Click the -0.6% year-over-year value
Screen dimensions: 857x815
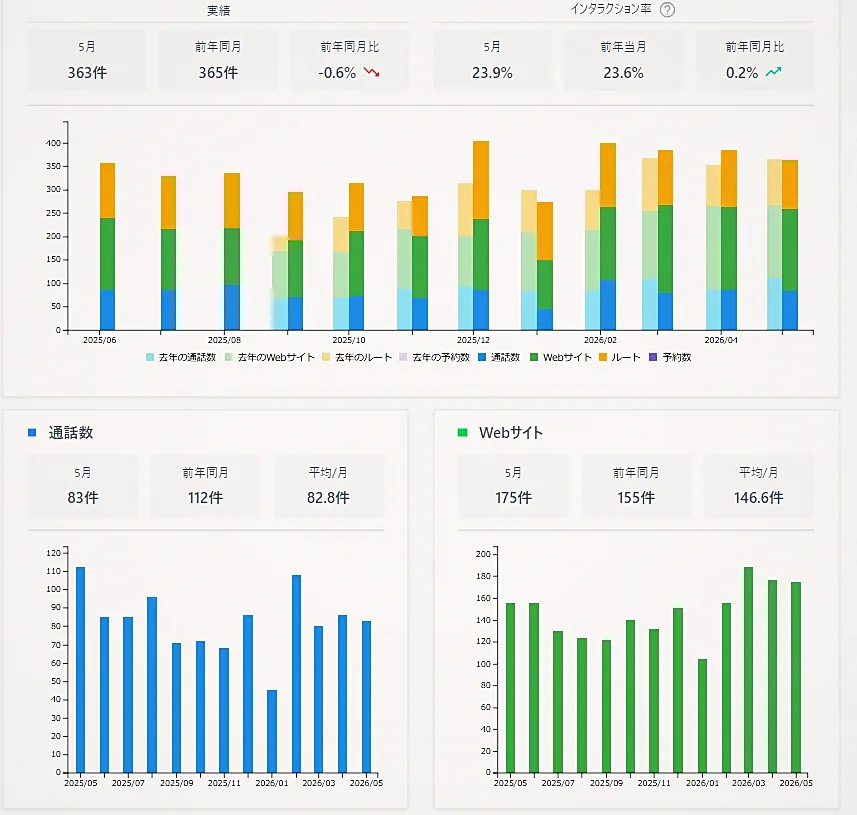click(337, 73)
